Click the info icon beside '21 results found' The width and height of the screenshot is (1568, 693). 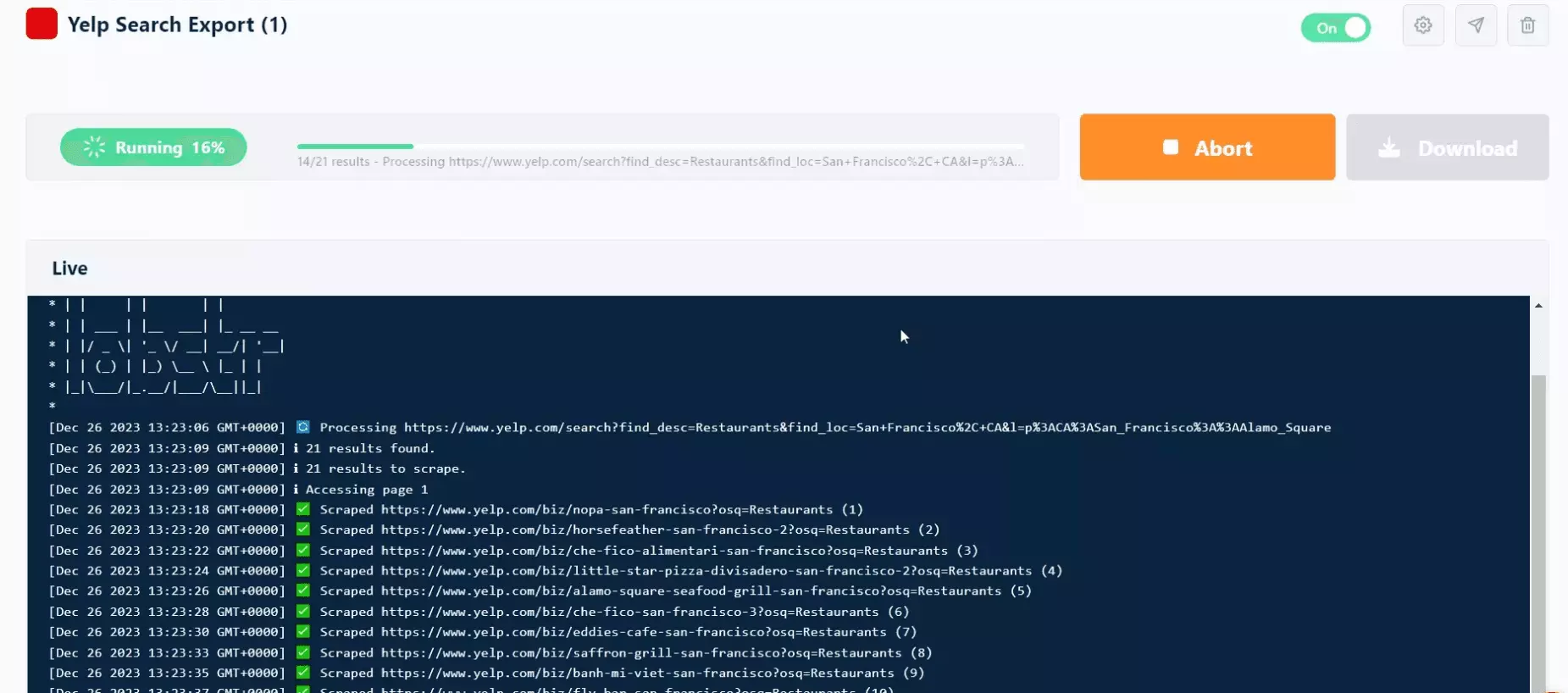click(296, 448)
